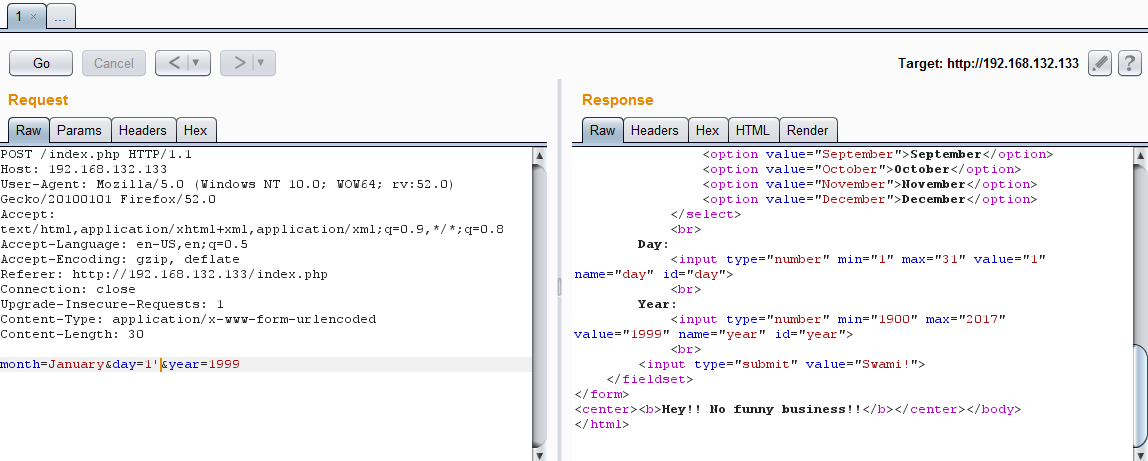Open Response Hex tab
Image resolution: width=1148 pixels, height=461 pixels.
click(707, 130)
